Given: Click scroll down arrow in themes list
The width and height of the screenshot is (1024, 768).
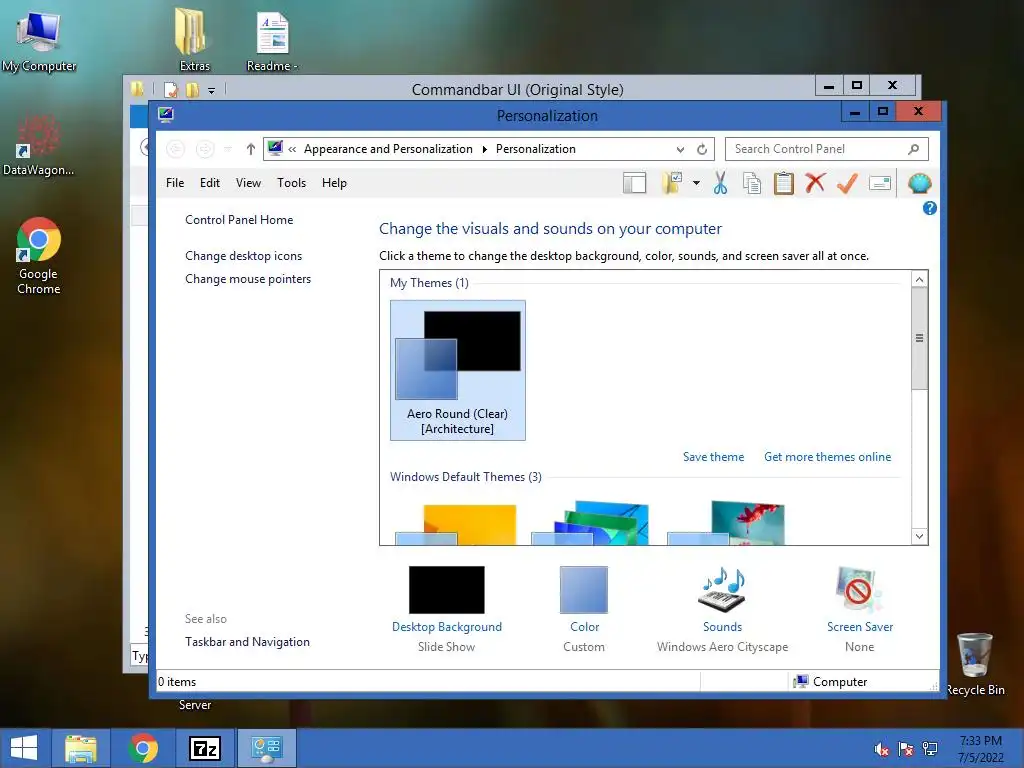Looking at the screenshot, I should tap(920, 536).
